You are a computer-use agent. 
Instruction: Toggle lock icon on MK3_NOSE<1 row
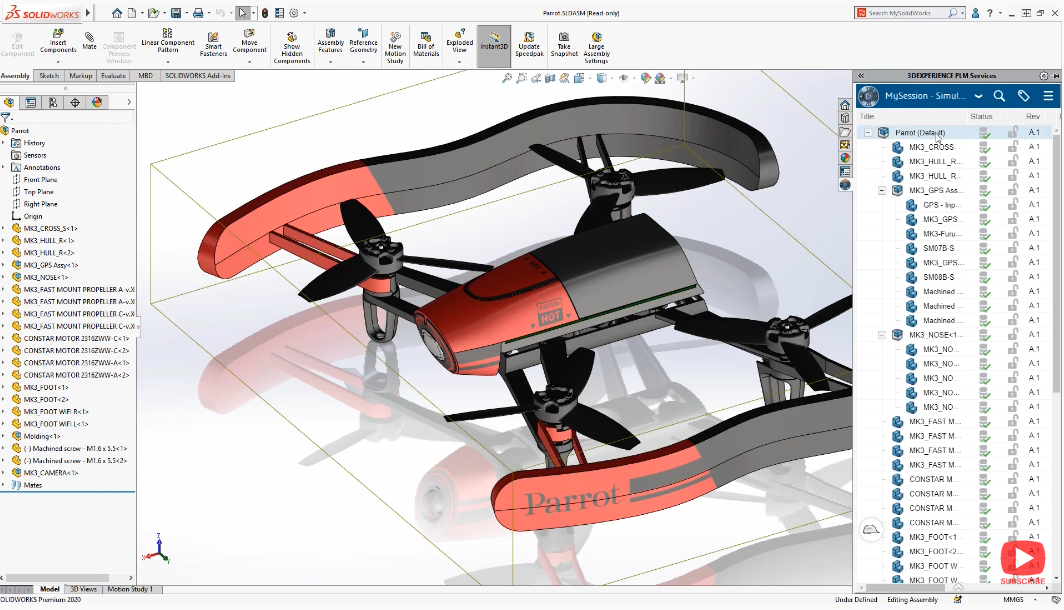coord(1013,335)
